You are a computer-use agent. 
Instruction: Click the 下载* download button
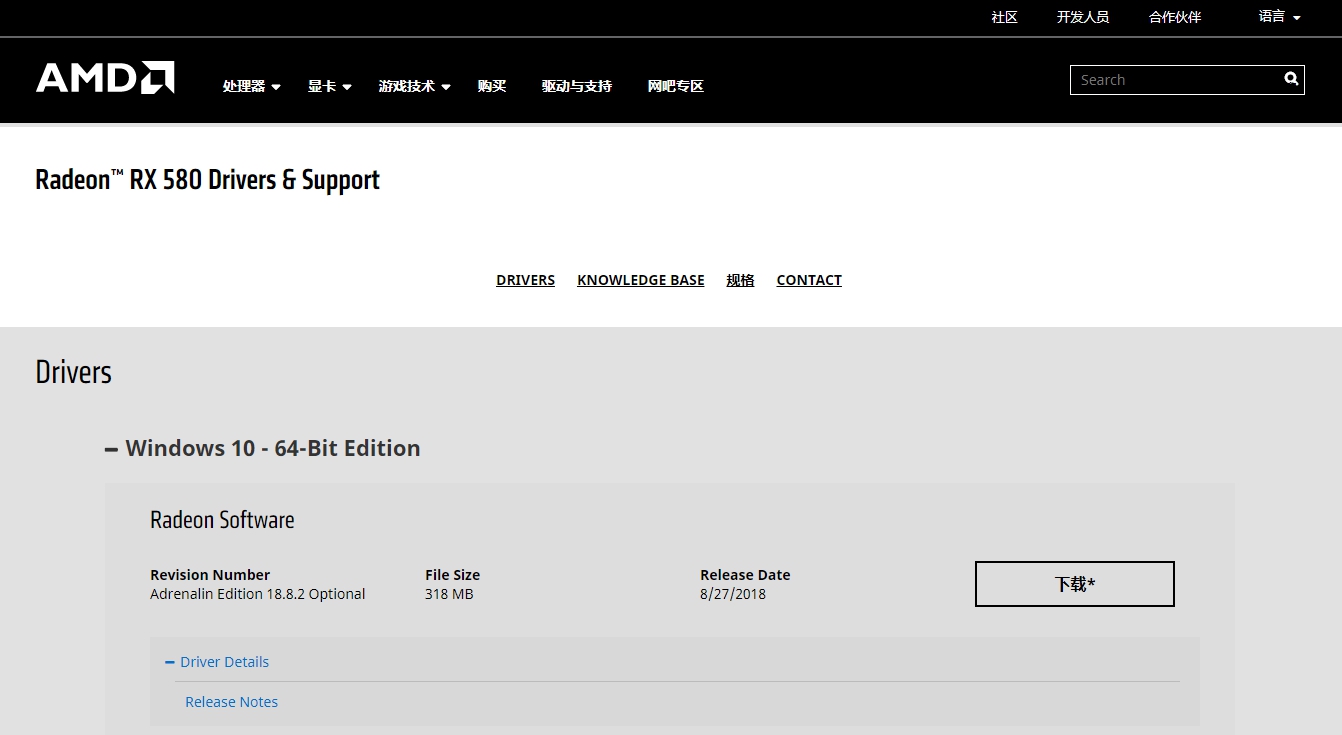point(1075,584)
